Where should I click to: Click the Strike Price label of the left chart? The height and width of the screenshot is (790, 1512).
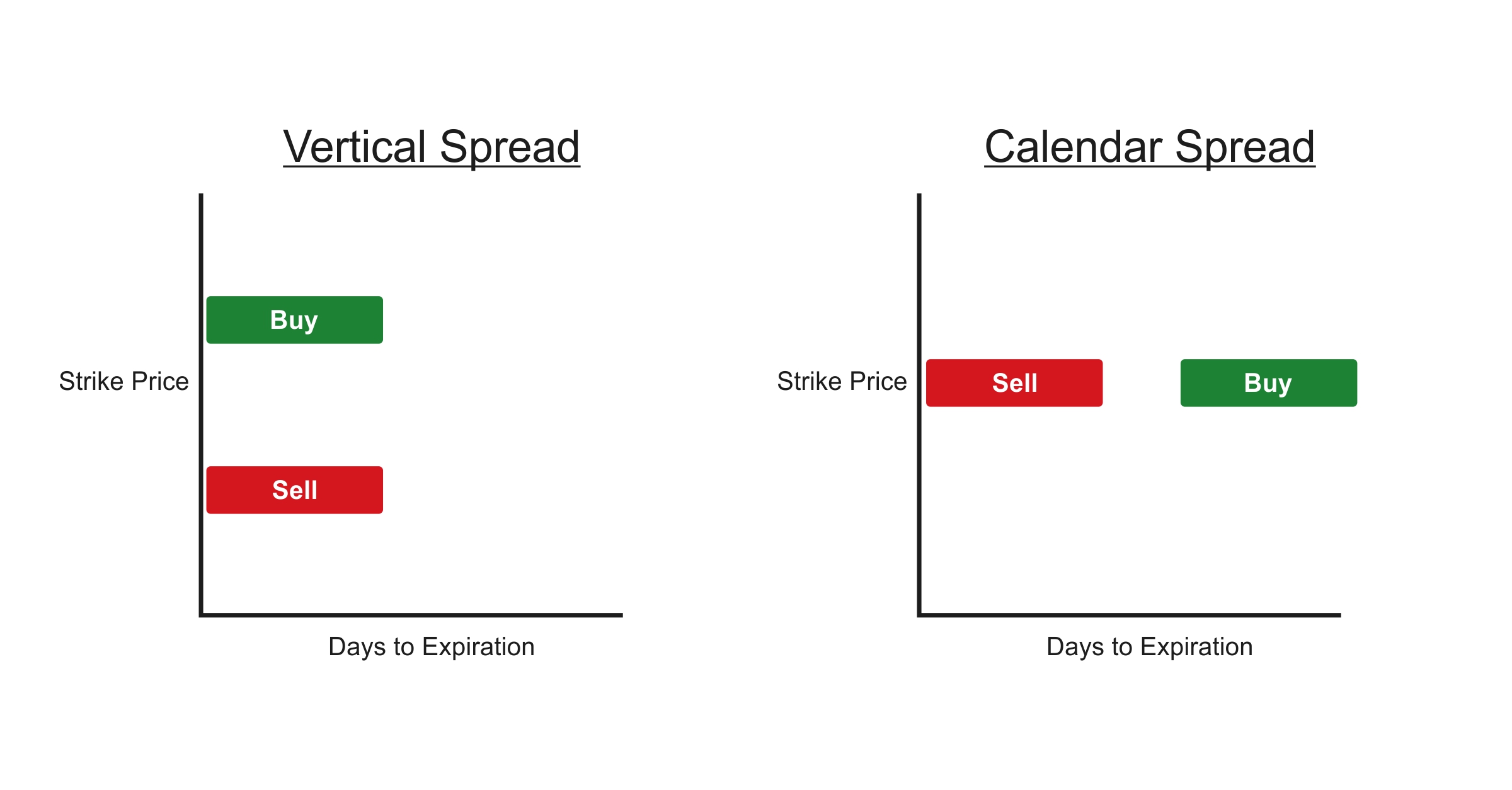(123, 381)
